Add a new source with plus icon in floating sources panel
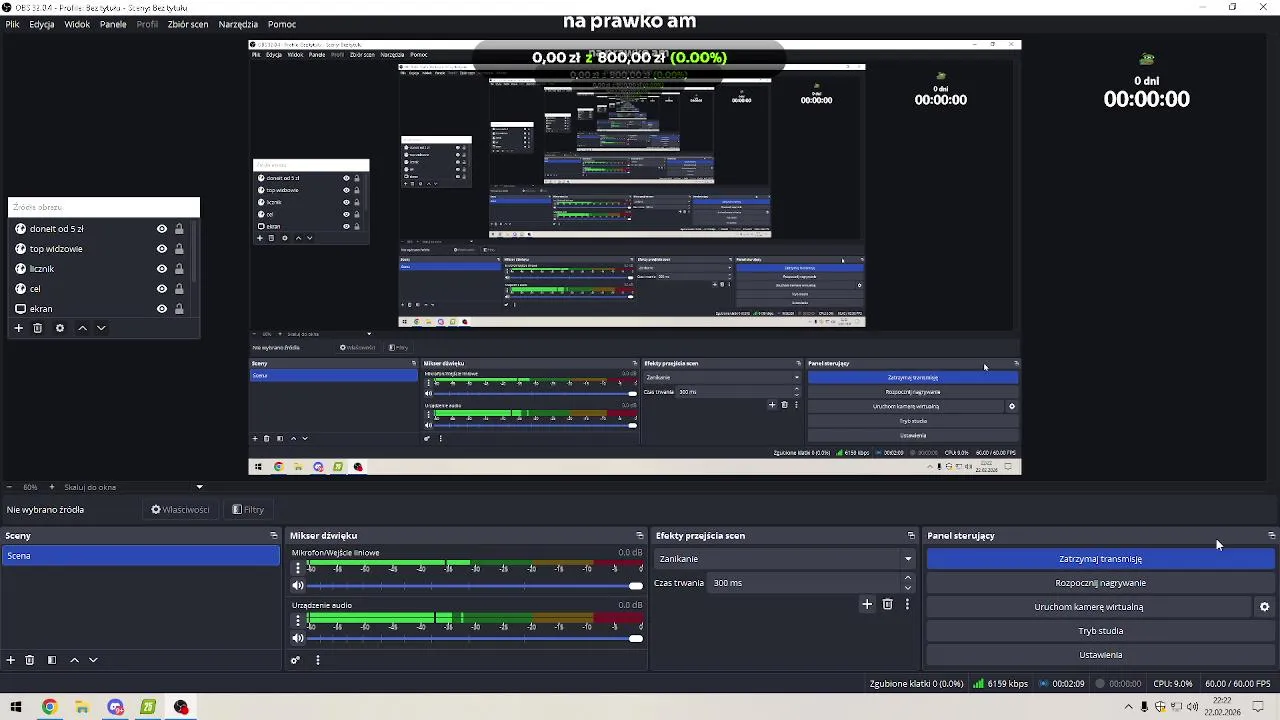1280x720 pixels. (18, 328)
